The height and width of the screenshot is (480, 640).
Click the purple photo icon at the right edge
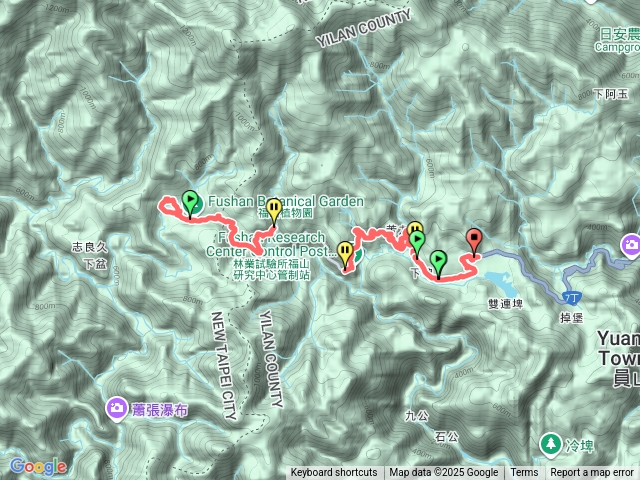631,245
